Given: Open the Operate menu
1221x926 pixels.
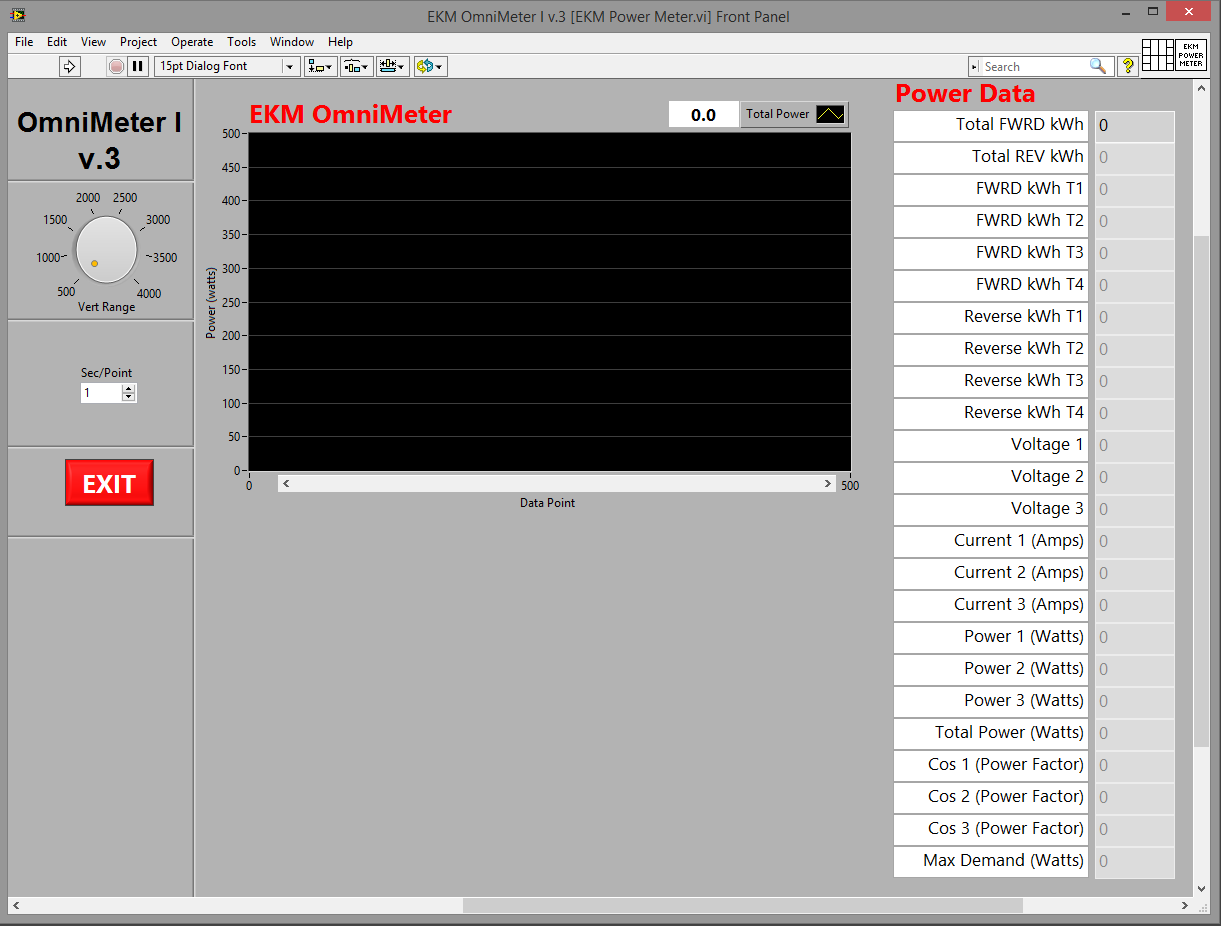Looking at the screenshot, I should (192, 42).
